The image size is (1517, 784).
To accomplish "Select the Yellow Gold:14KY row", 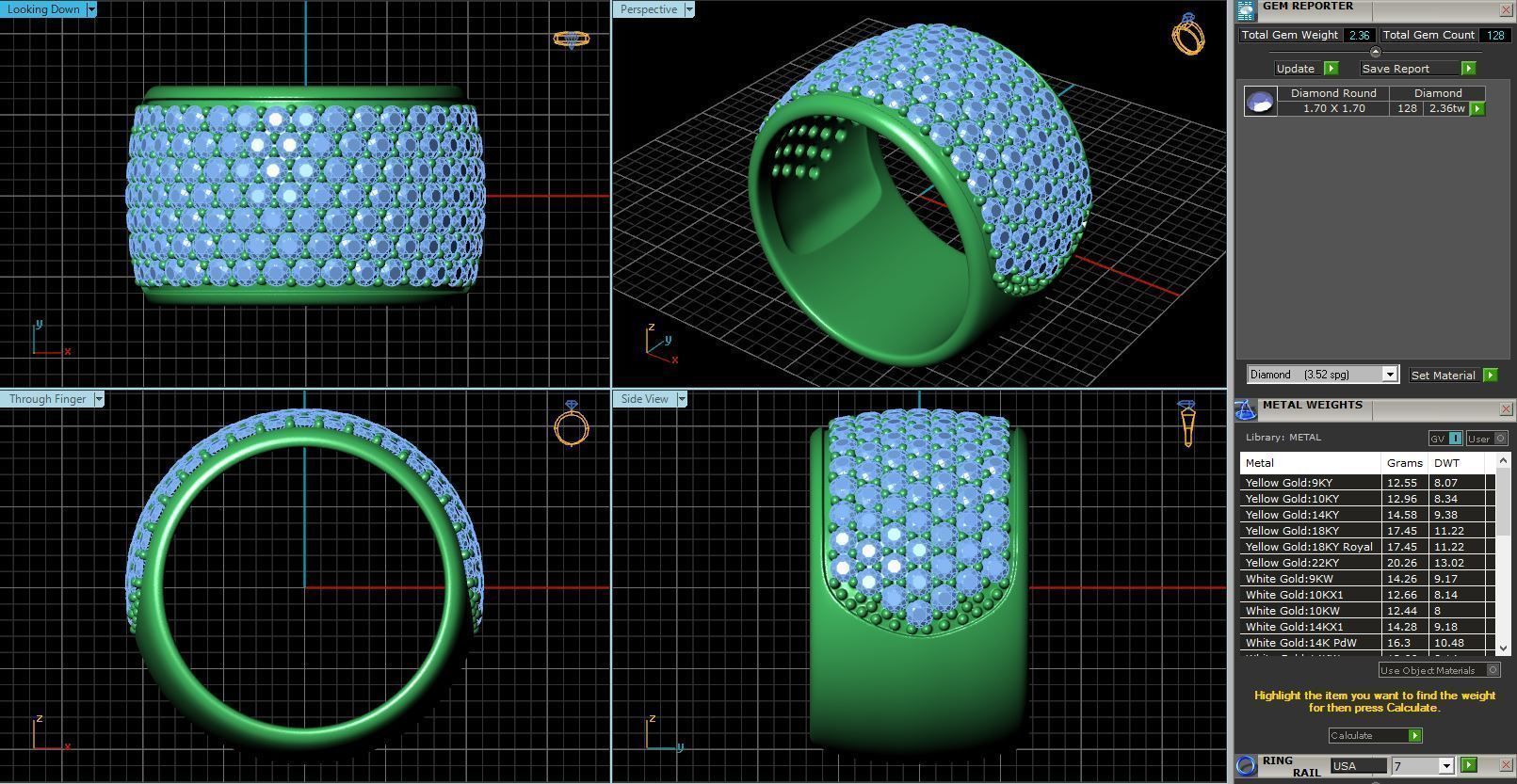I will pos(1367,515).
